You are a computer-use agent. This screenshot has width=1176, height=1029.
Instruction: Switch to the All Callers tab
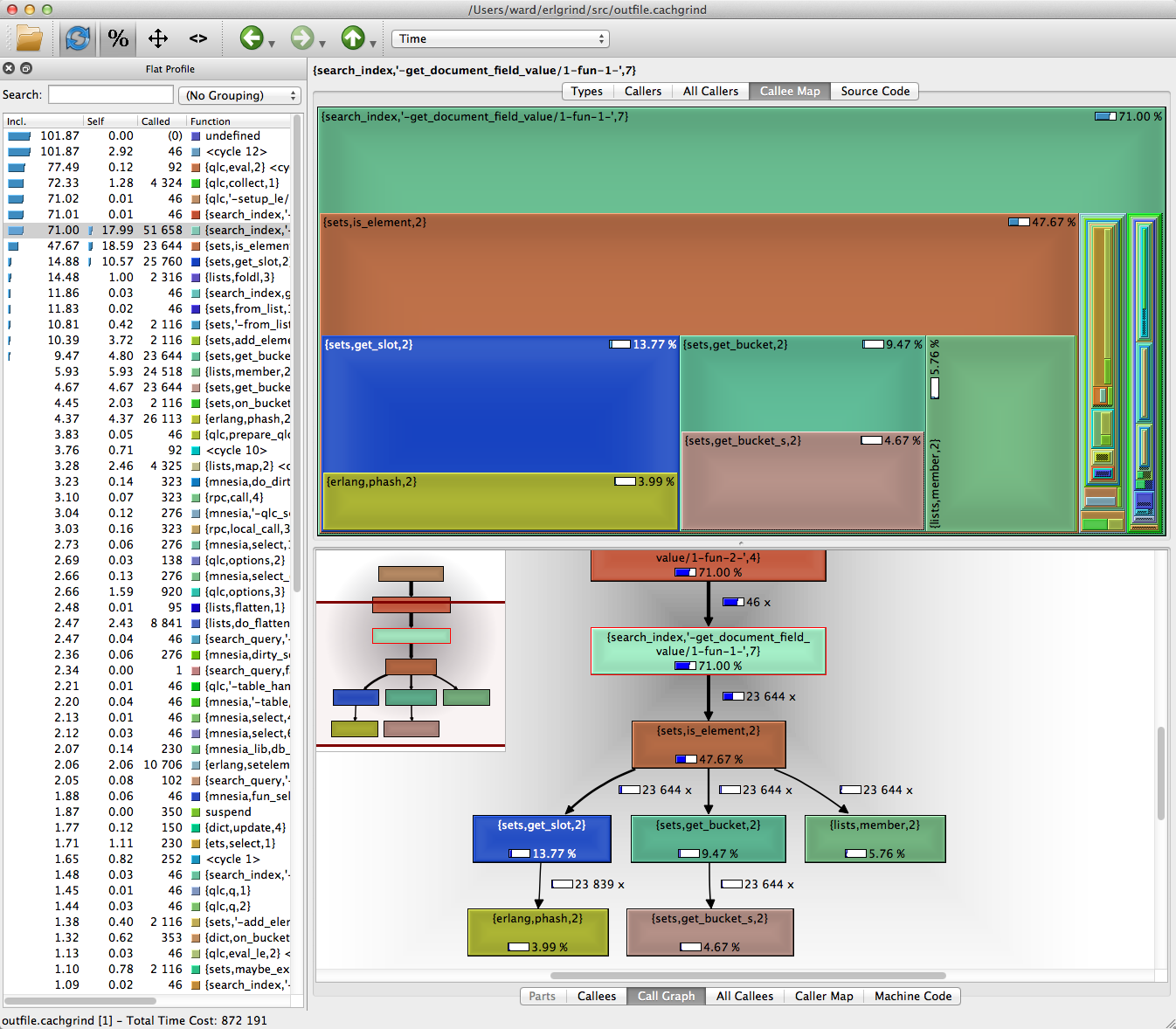(710, 91)
